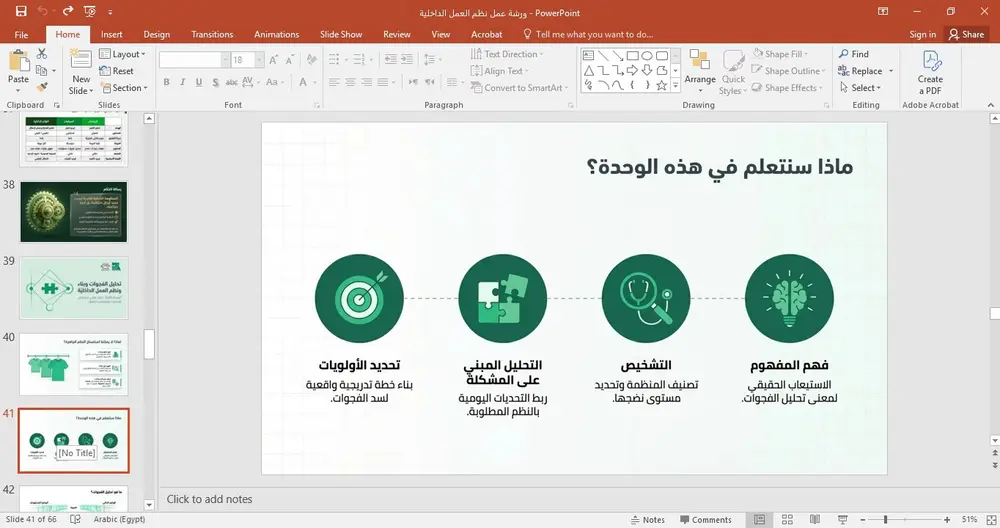
Task: Open Comments pane from status bar
Action: click(706, 520)
